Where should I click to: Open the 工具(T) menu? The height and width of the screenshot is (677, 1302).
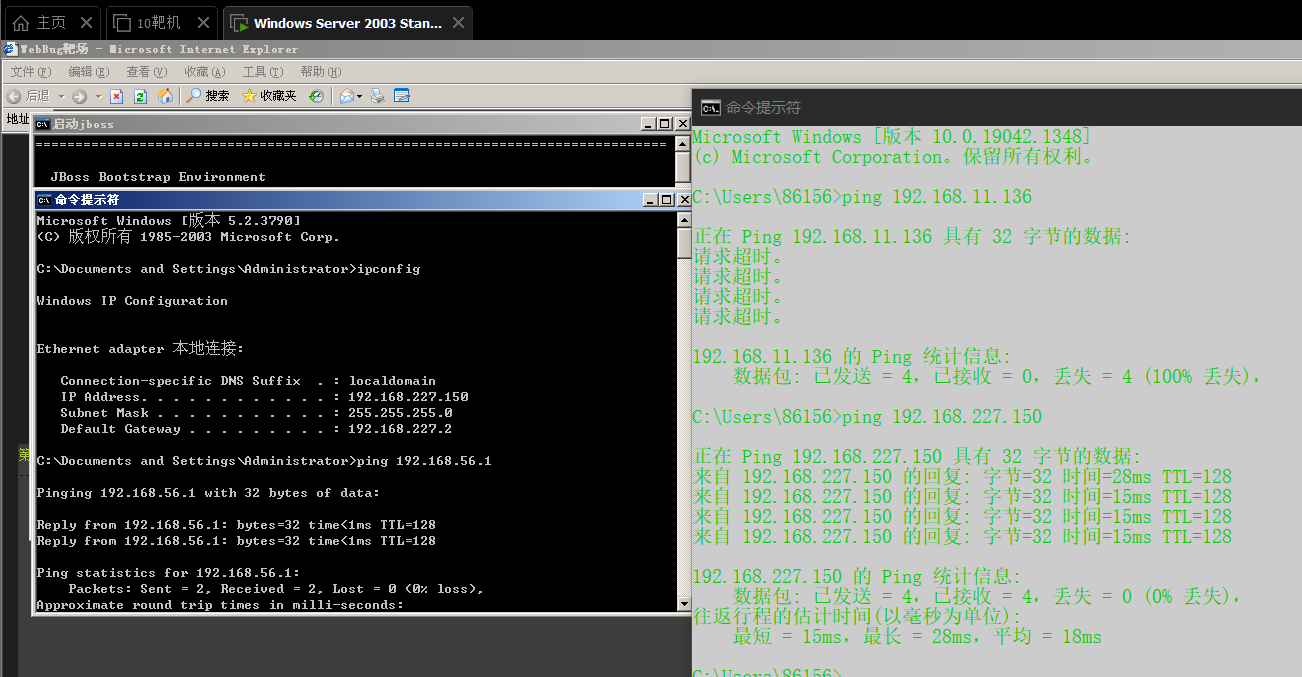(262, 72)
